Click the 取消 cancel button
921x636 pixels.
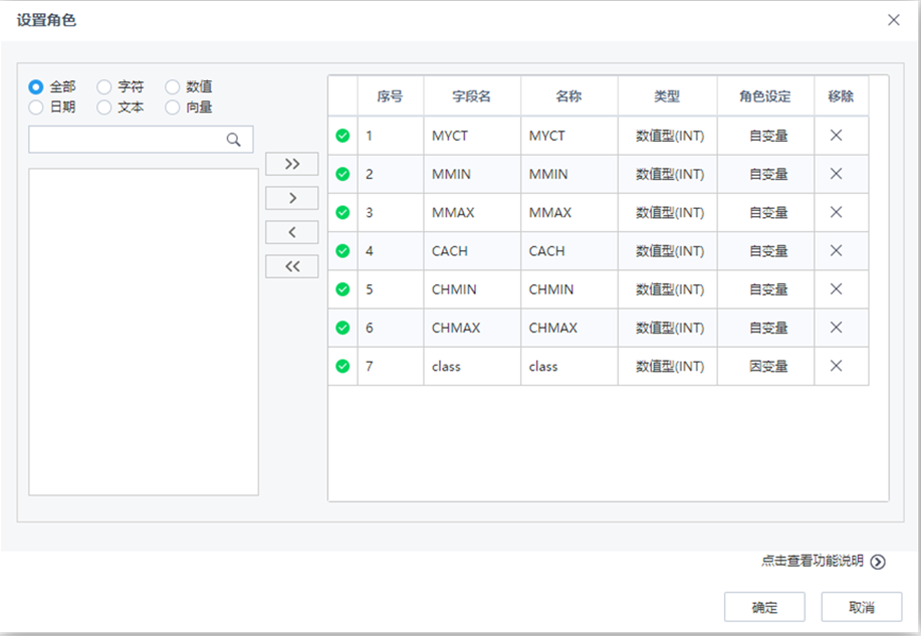coord(861,606)
